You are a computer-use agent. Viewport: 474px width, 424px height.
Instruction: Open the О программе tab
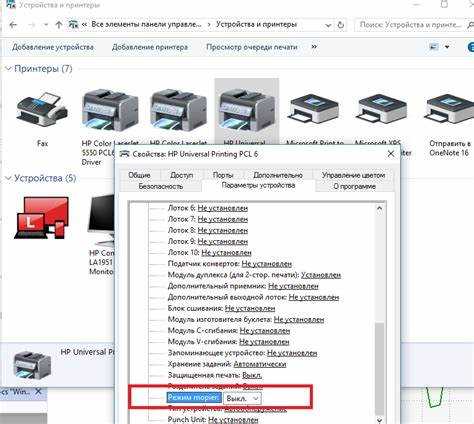tap(354, 186)
